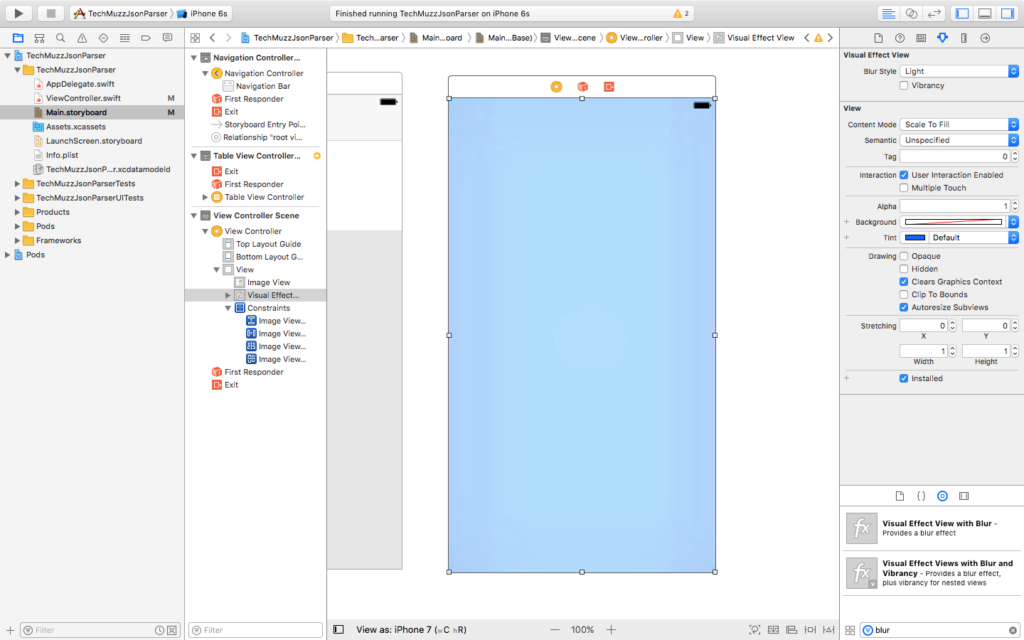Switch to the Identity inspector tab
The image size is (1024, 640).
921,38
